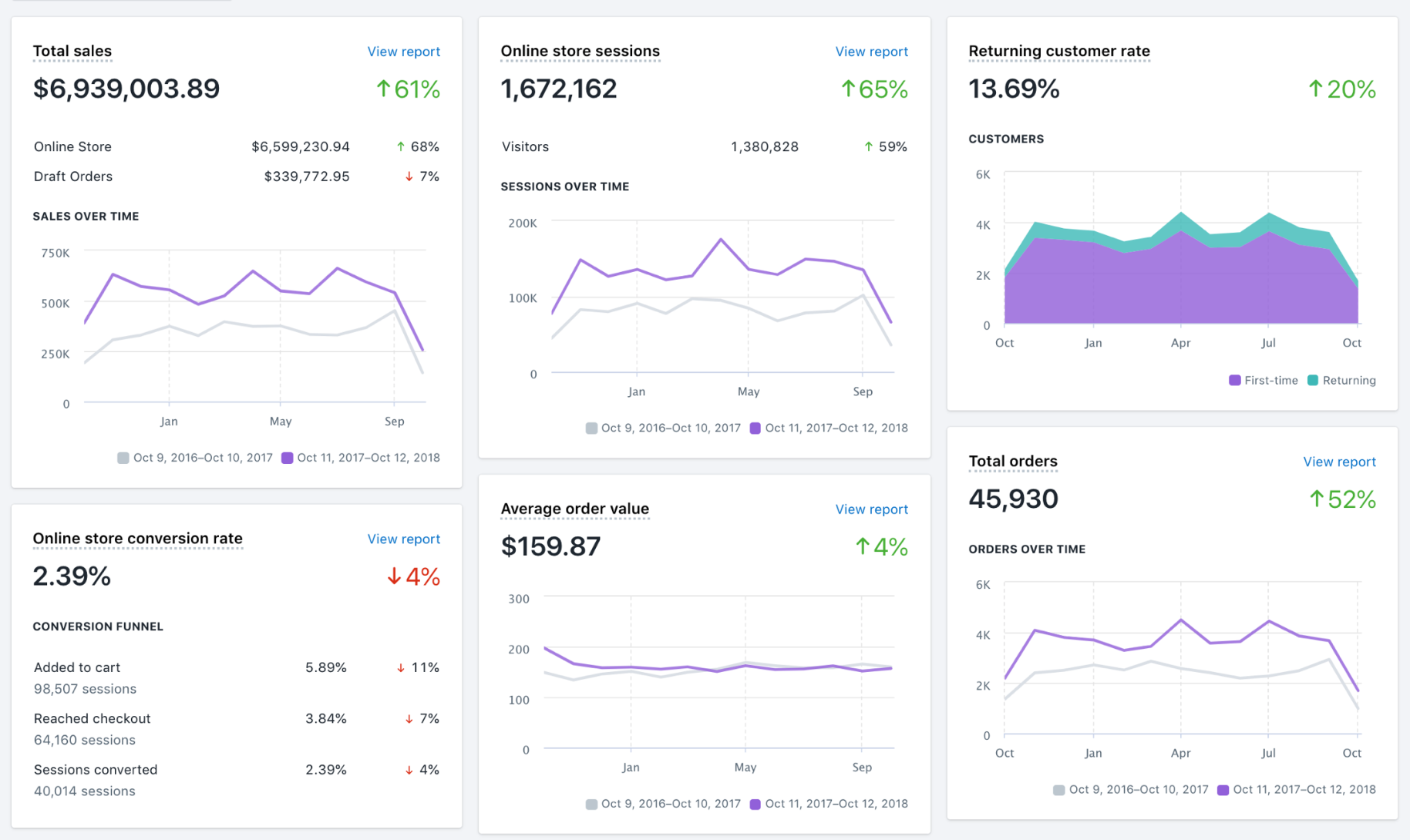Click the Total orders title

[x=1012, y=462]
